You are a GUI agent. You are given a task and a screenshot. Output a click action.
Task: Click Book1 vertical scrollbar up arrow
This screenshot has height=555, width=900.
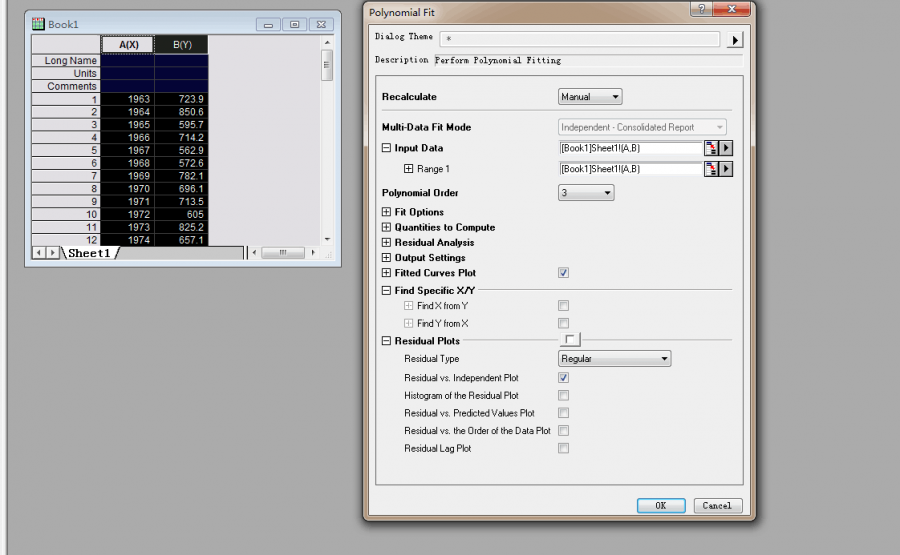point(327,42)
